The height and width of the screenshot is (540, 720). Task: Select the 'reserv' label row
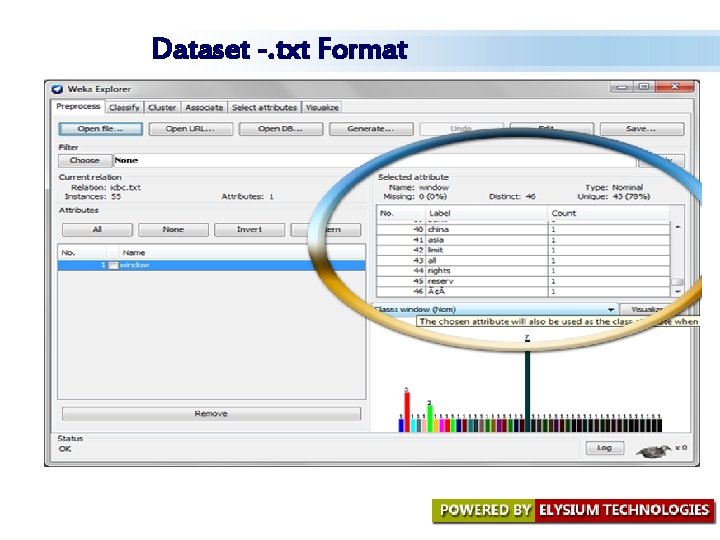[x=523, y=281]
